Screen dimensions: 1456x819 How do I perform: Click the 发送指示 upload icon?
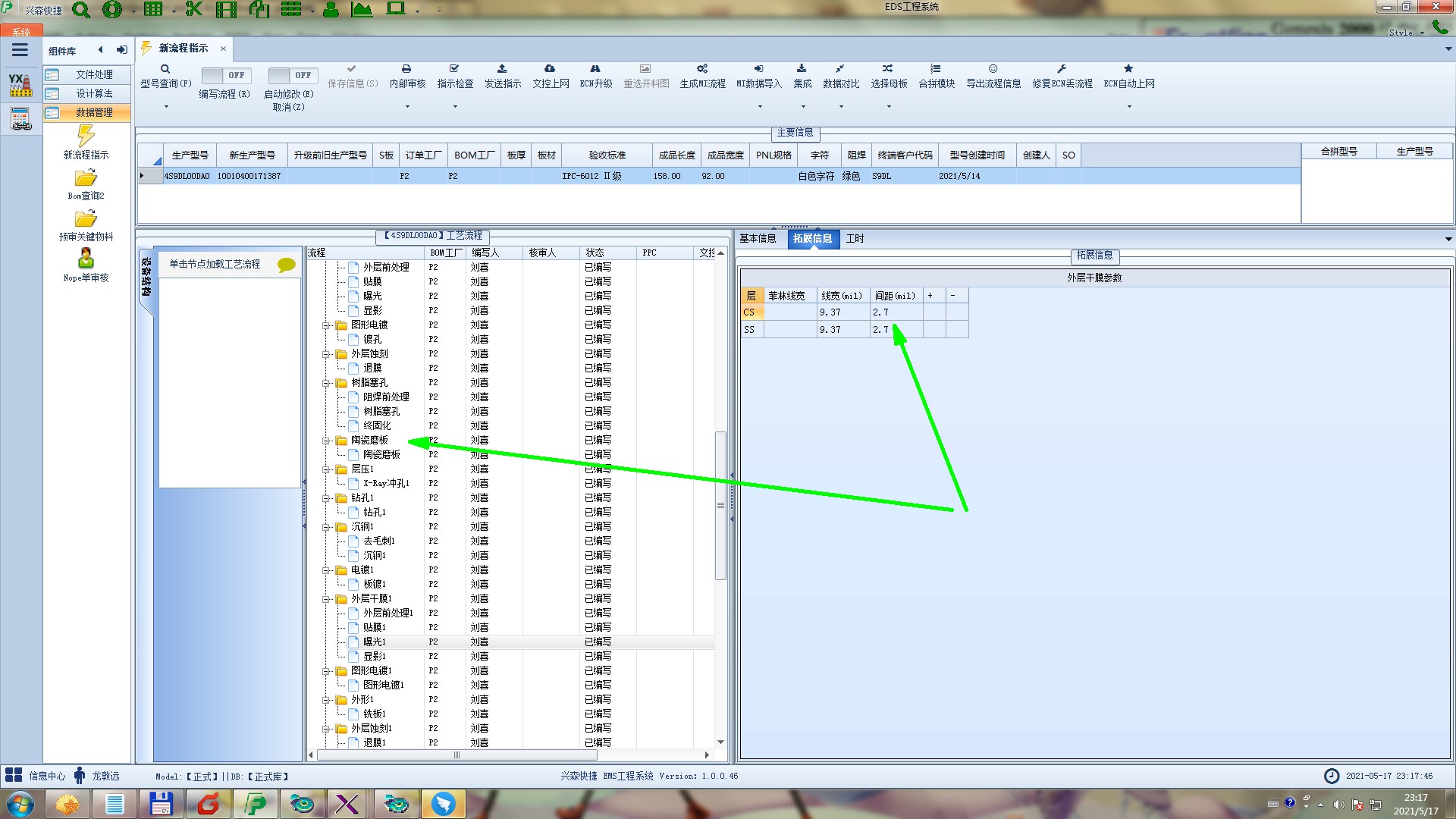[x=502, y=69]
